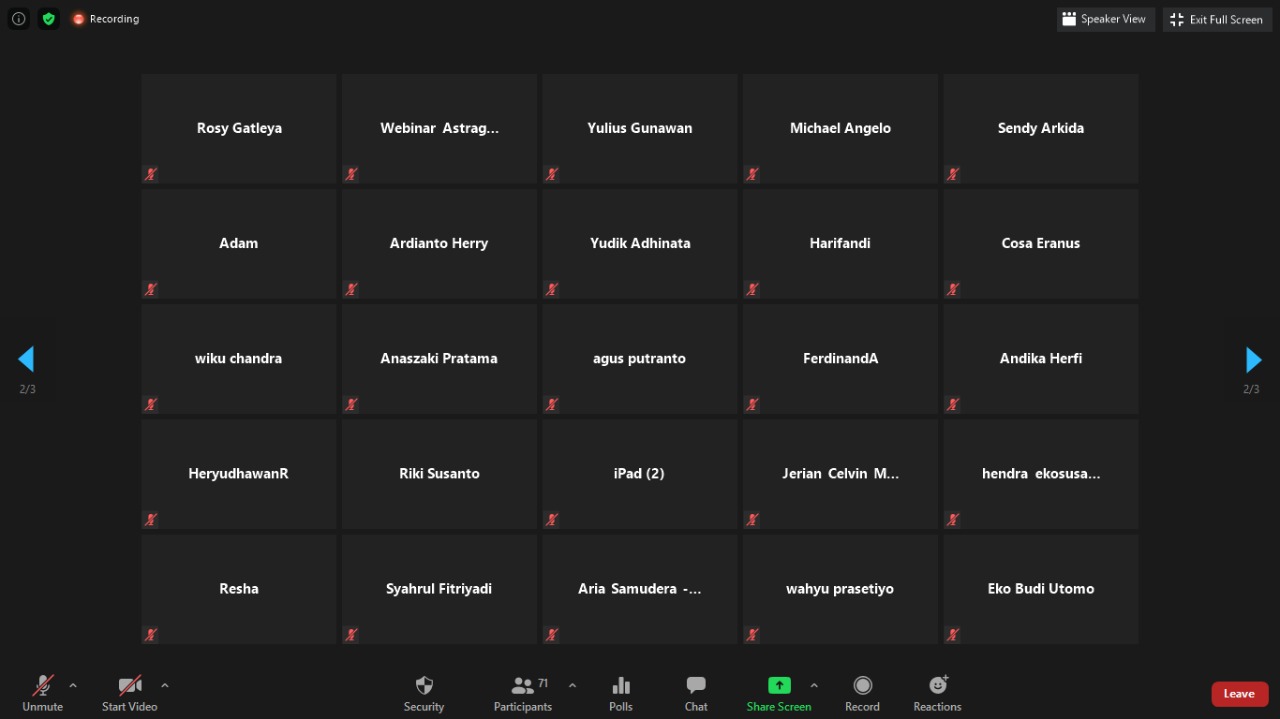
Task: Open Polls
Action: 621,693
